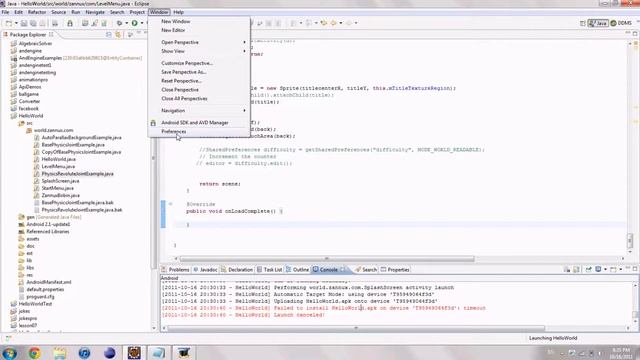Click the Debug bug icon in toolbar
Image resolution: width=640 pixels, height=360 pixels.
120,23
